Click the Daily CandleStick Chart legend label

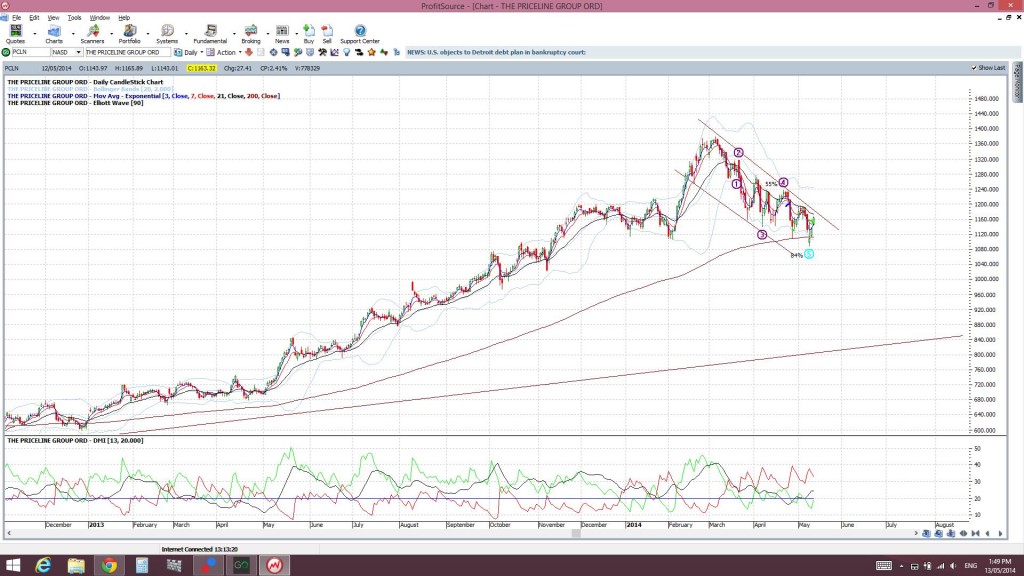coord(85,82)
